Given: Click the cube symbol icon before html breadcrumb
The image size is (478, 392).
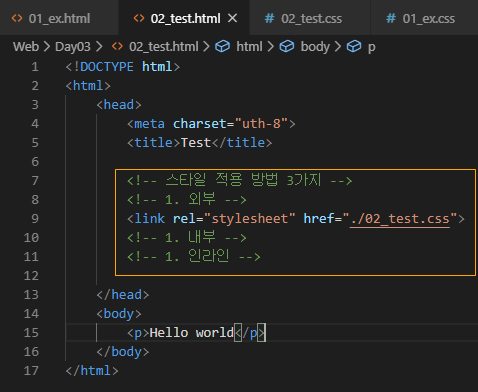Looking at the screenshot, I should click(x=222, y=46).
